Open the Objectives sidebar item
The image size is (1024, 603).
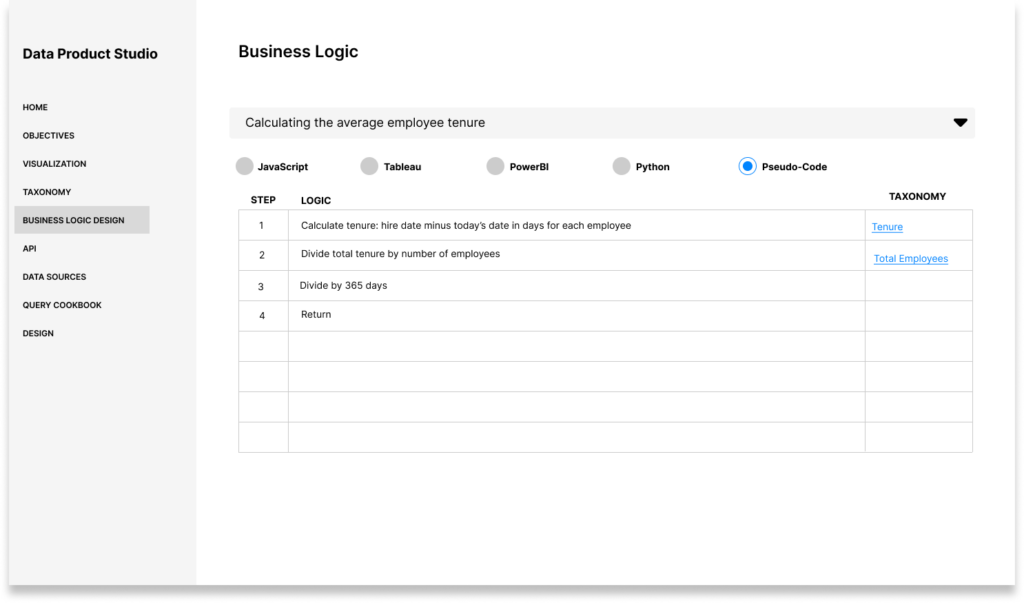click(x=48, y=135)
